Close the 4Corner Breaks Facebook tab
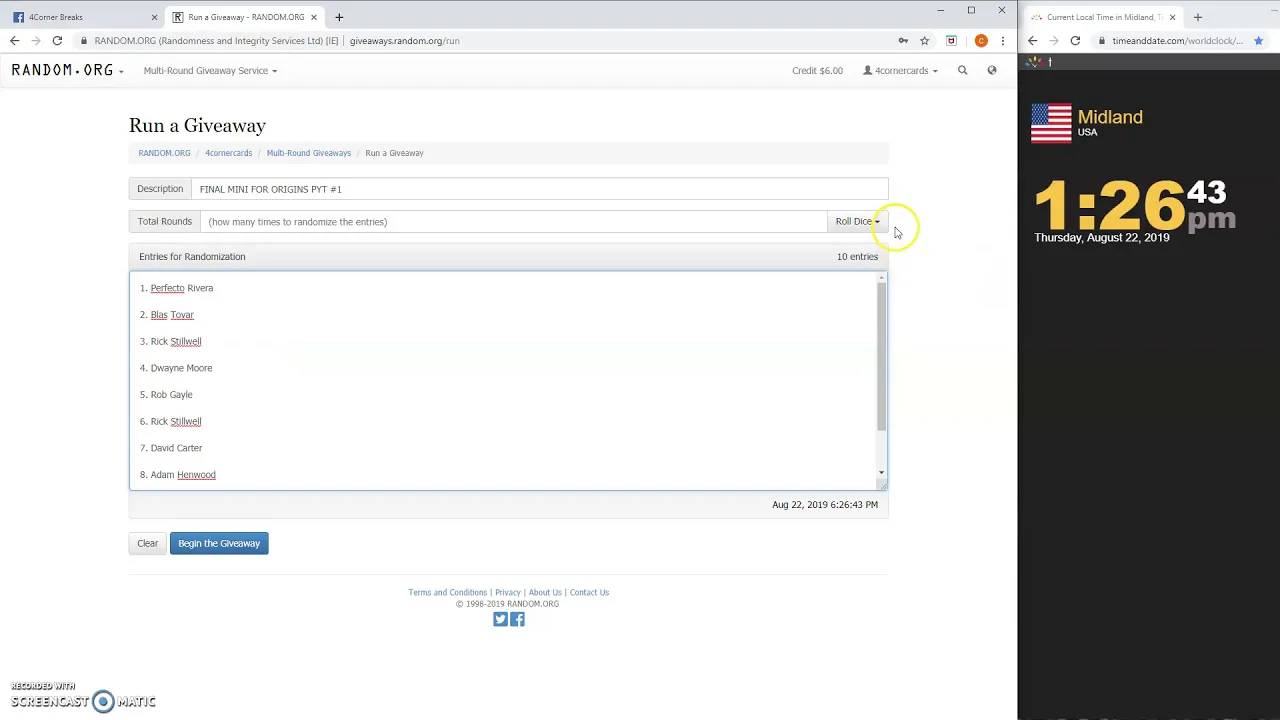 pos(155,17)
